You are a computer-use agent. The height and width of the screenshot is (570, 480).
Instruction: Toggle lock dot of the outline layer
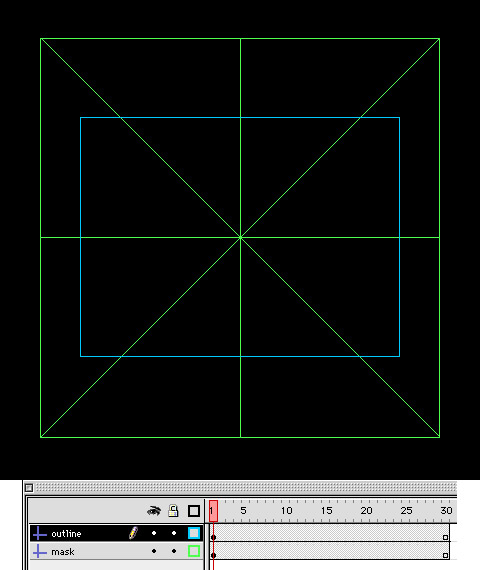(x=174, y=533)
